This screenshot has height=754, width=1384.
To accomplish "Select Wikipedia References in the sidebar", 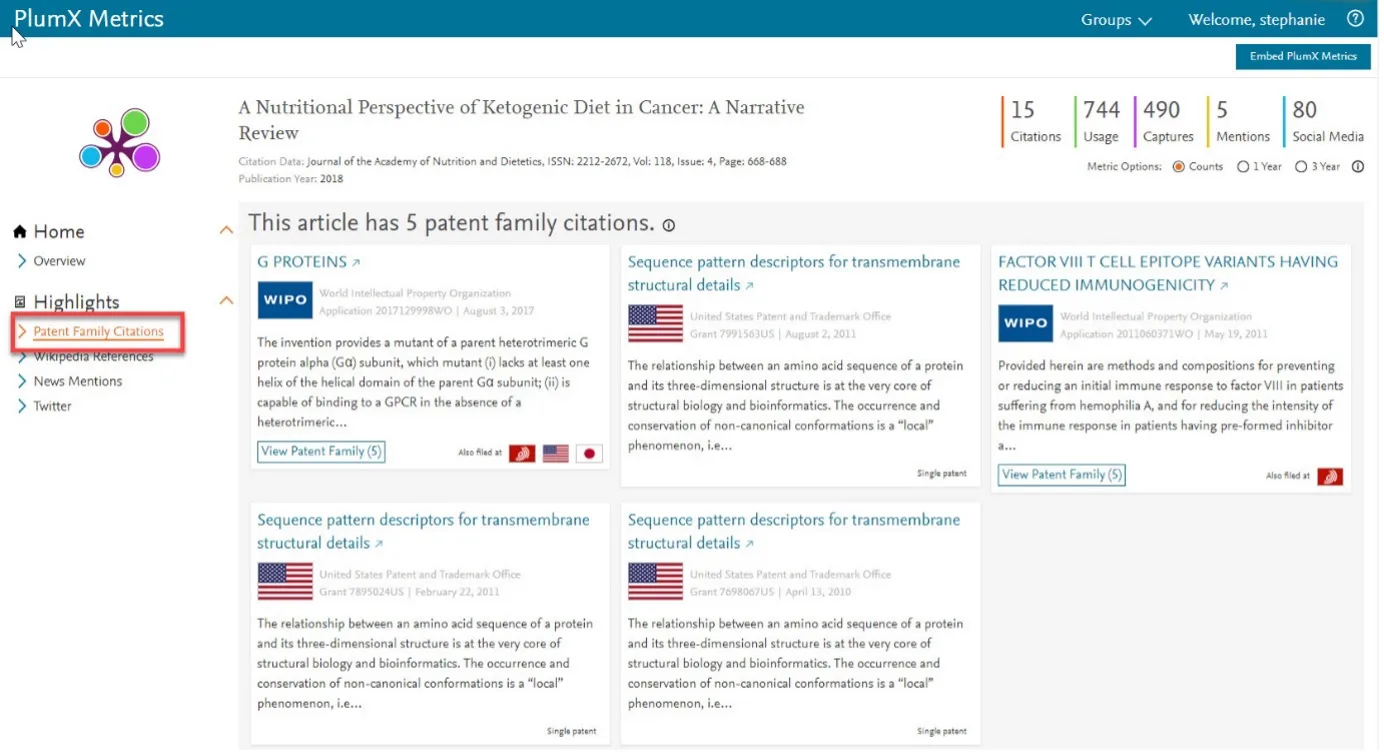I will (x=95, y=356).
